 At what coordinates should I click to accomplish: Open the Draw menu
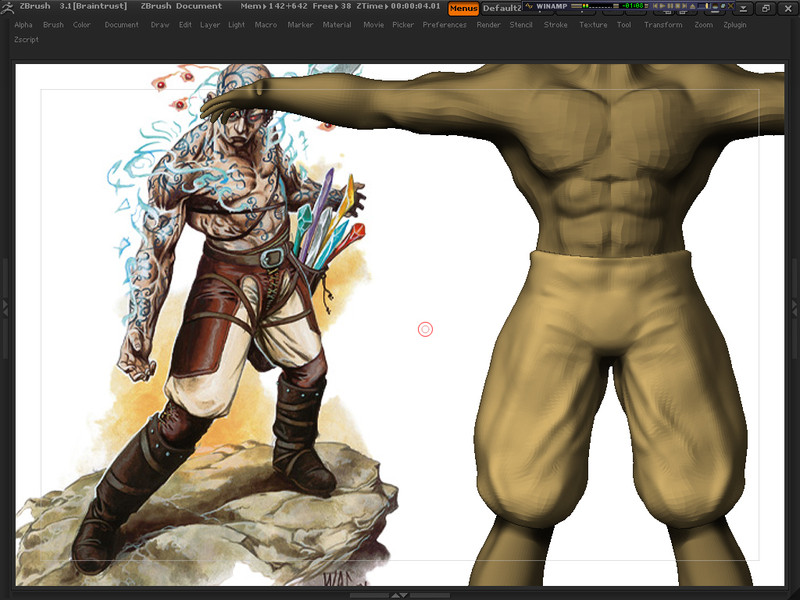(x=160, y=24)
